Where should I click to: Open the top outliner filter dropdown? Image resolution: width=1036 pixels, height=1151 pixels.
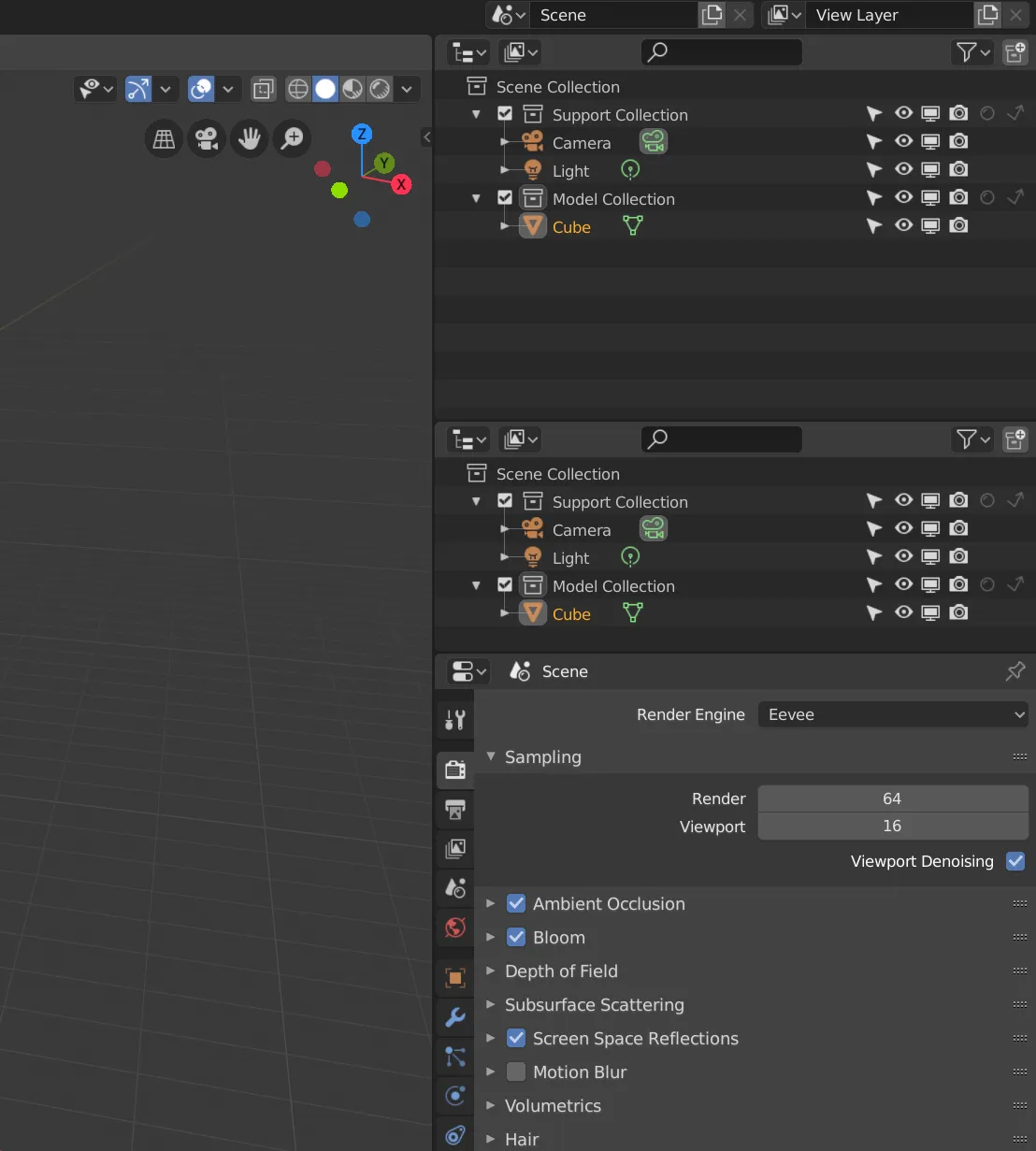point(972,52)
